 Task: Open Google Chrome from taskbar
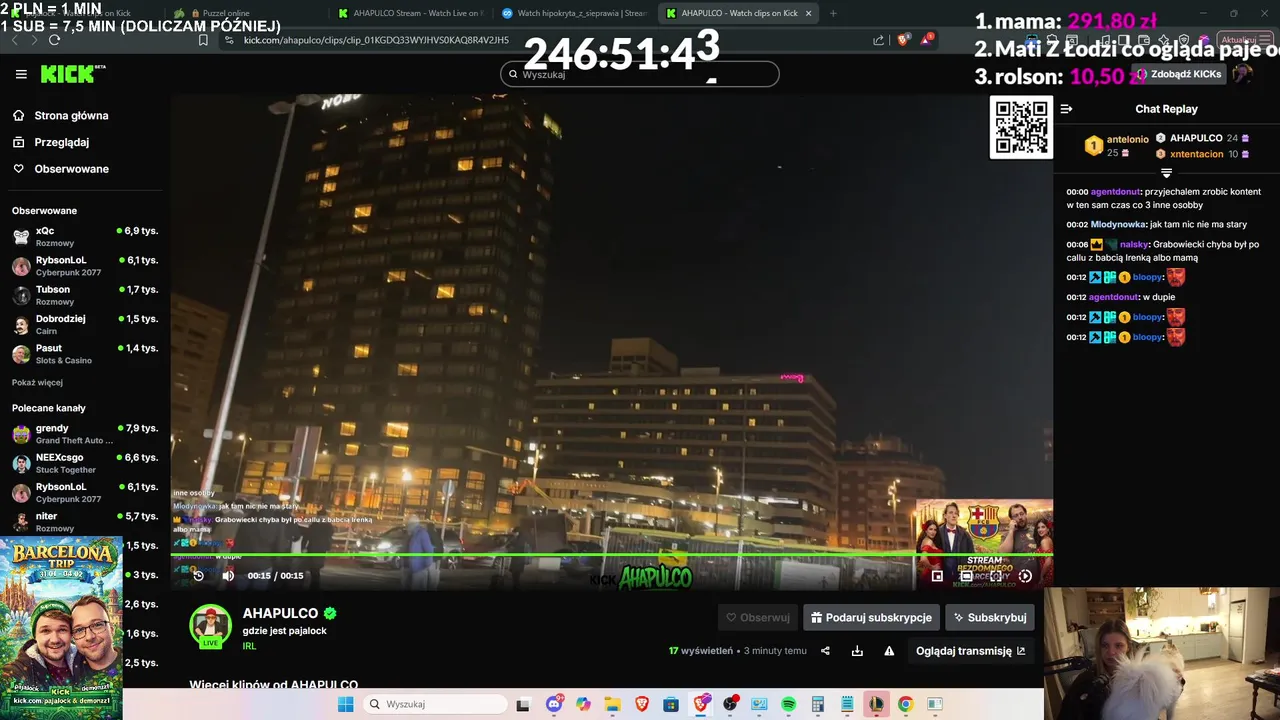(x=905, y=704)
